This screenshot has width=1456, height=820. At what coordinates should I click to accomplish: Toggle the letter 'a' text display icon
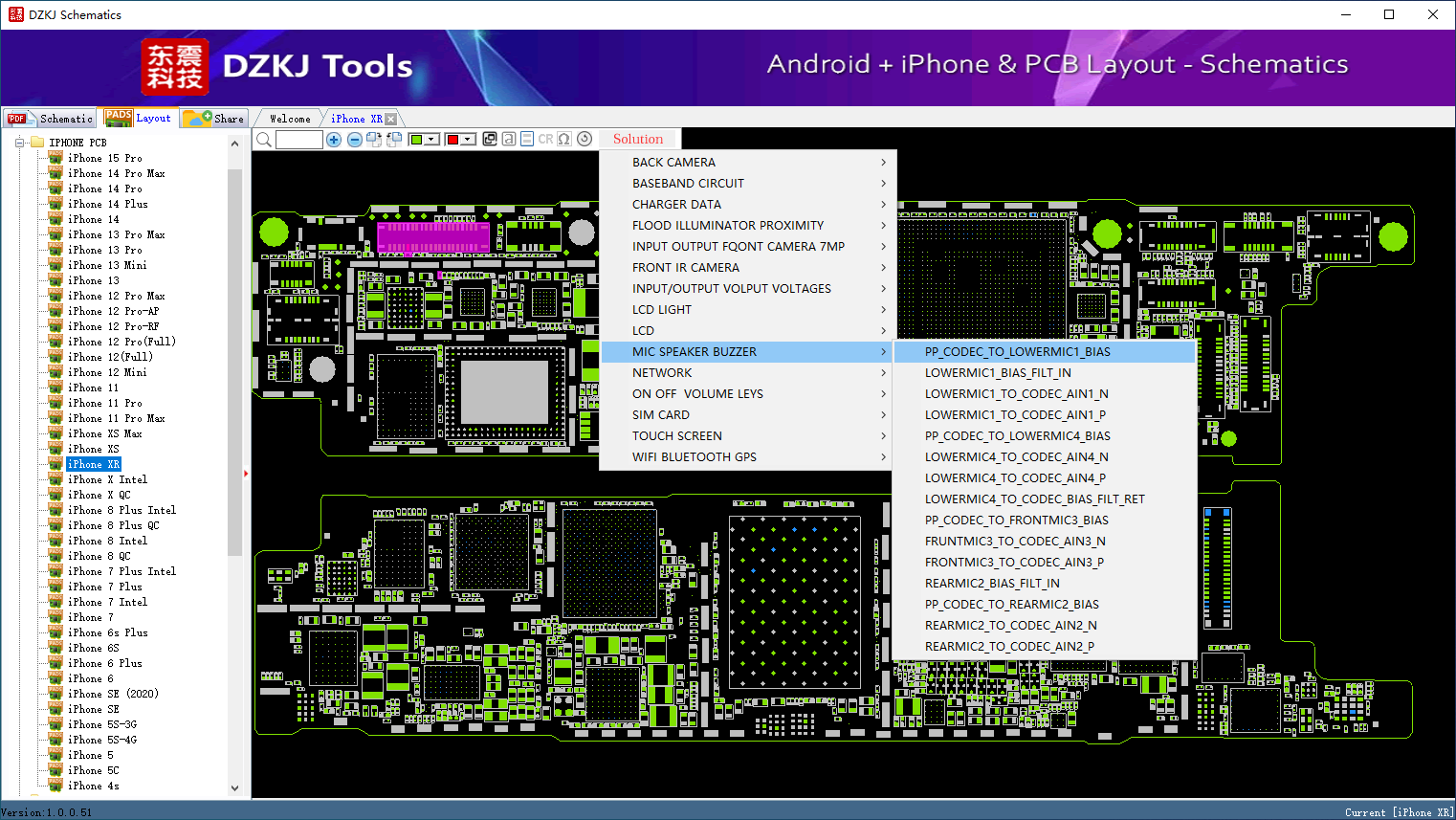click(x=509, y=139)
